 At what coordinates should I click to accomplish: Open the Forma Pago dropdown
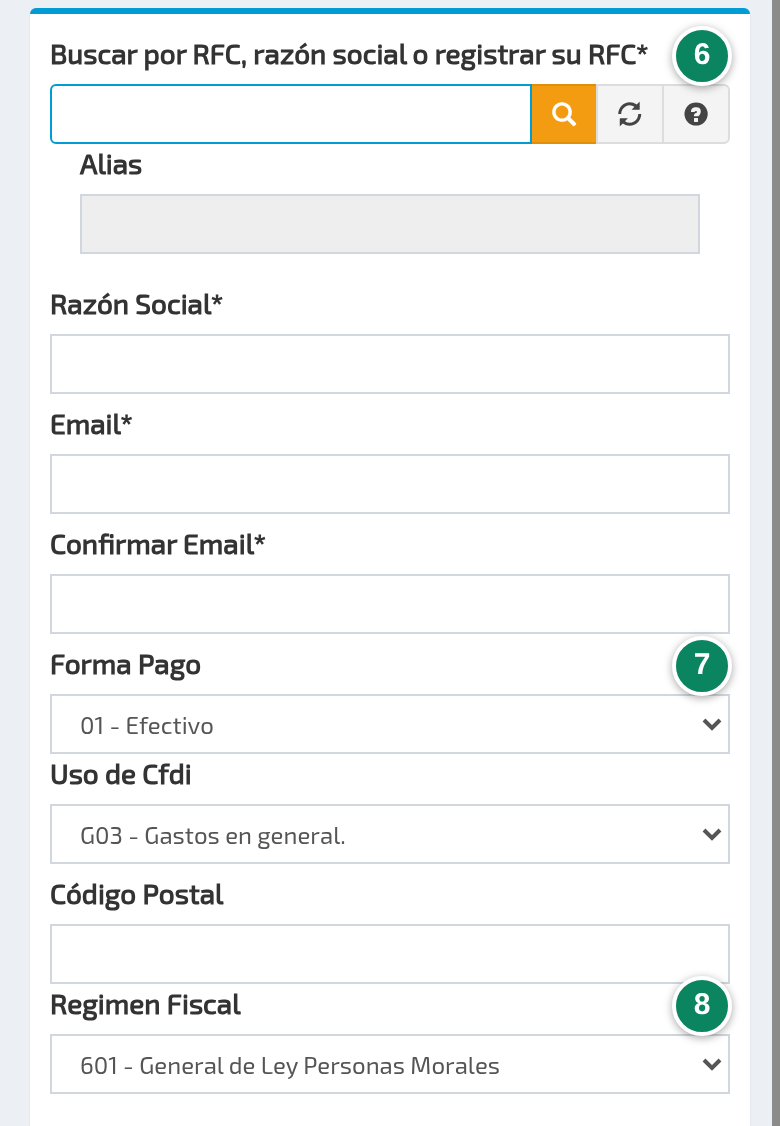[390, 724]
